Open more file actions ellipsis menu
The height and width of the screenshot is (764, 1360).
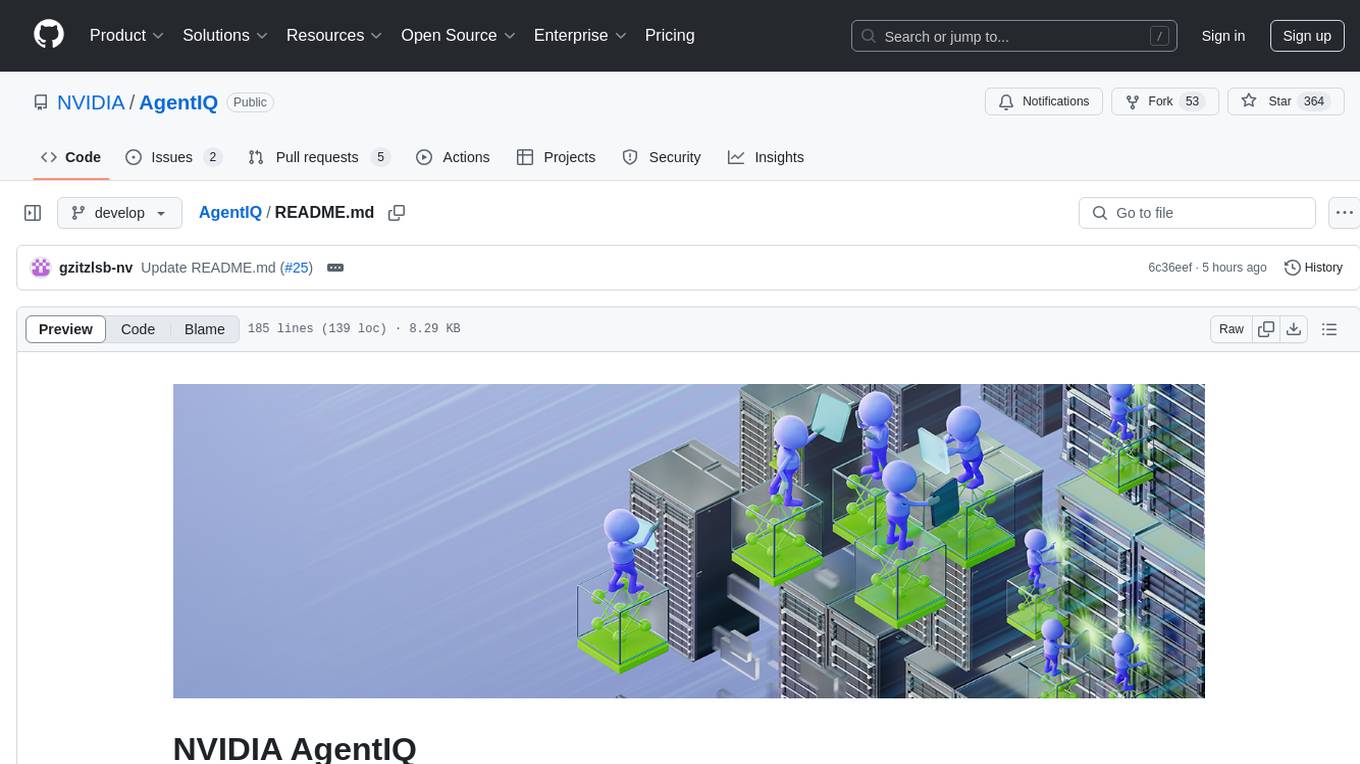pyautogui.click(x=1344, y=213)
